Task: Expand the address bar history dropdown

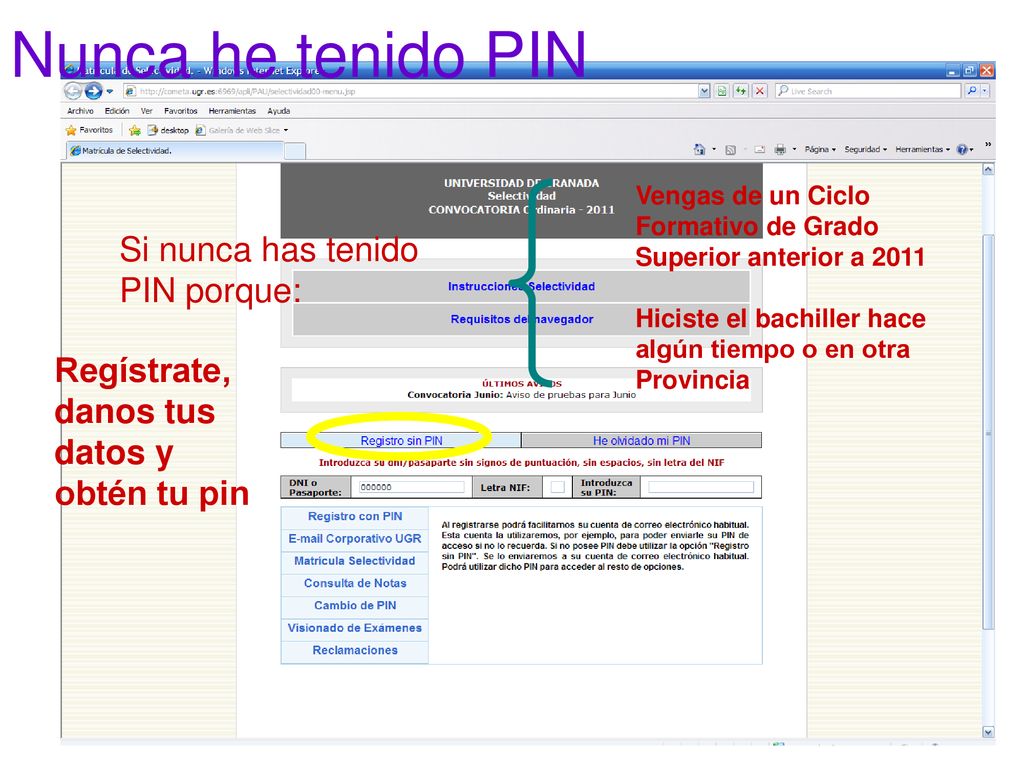Action: coord(704,91)
